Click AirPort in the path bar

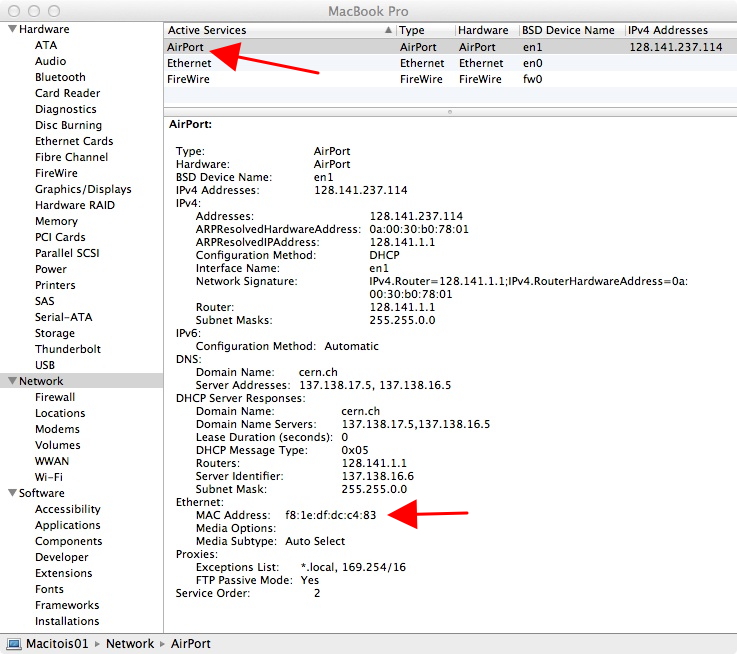[x=190, y=644]
